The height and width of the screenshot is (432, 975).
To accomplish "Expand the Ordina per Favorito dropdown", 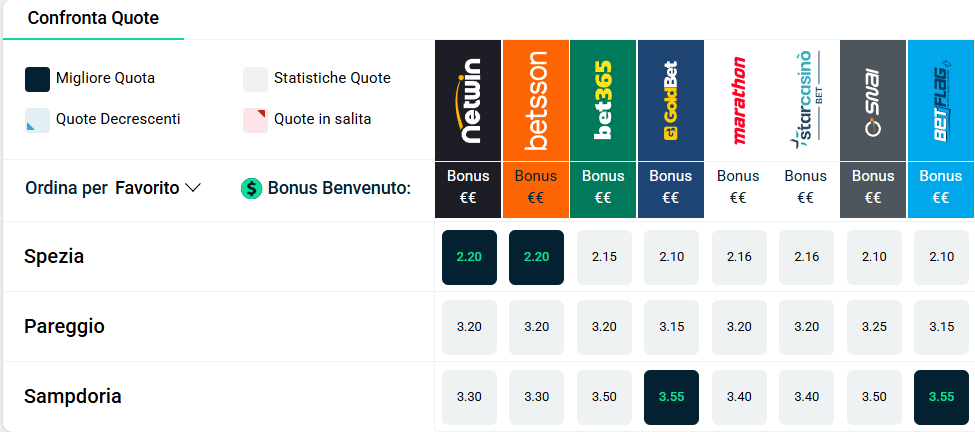I will click(113, 188).
